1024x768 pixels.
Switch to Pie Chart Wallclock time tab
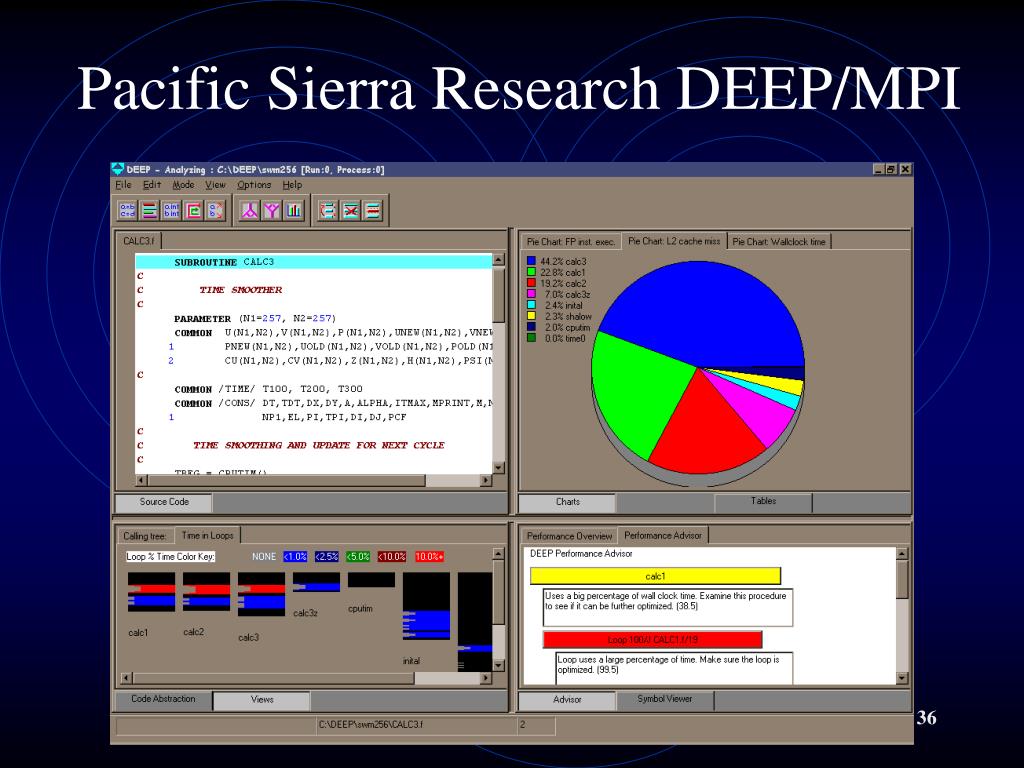[x=778, y=242]
